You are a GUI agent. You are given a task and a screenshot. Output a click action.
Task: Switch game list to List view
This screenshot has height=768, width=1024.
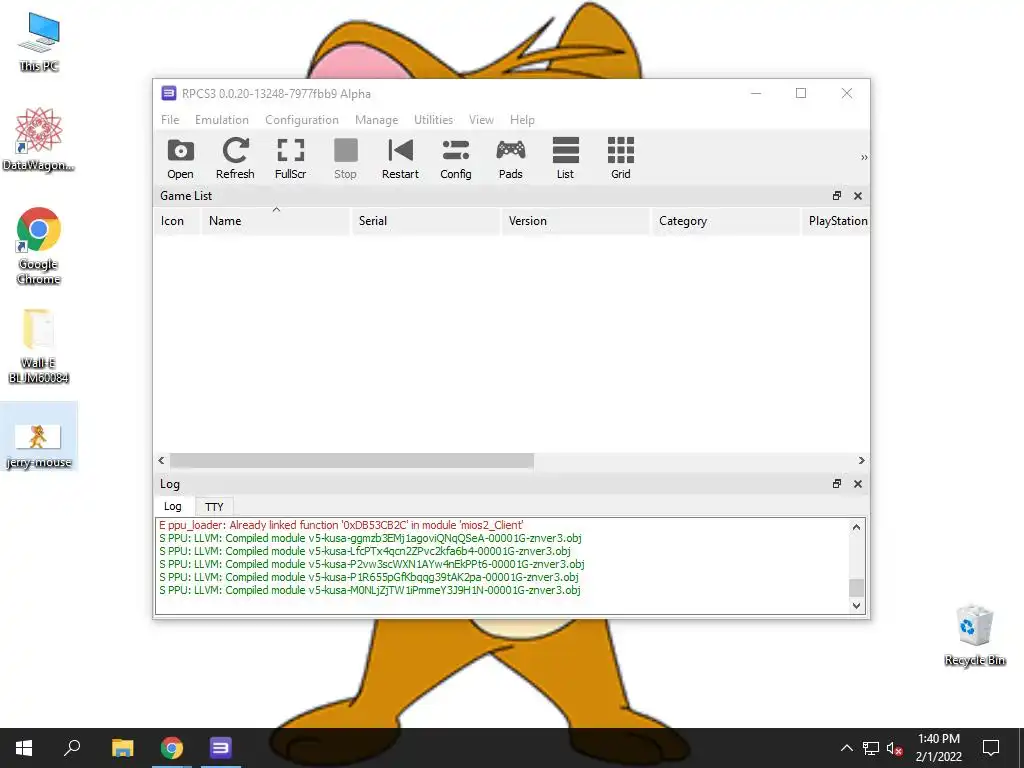coord(566,157)
